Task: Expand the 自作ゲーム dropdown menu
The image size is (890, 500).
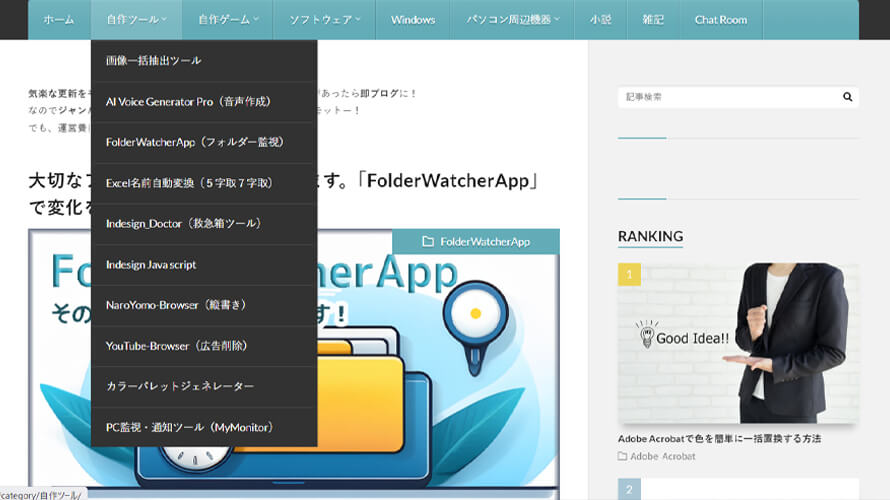Action: tap(228, 19)
